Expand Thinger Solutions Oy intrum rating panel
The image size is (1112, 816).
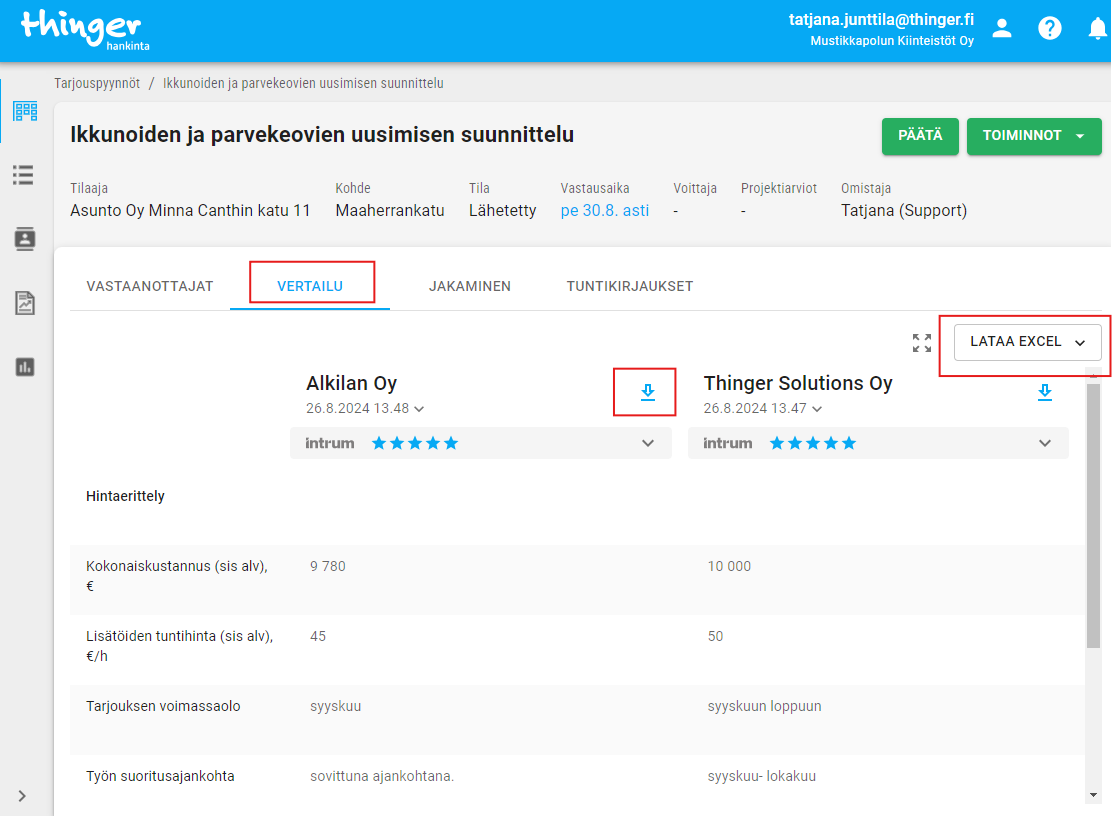(x=1045, y=443)
